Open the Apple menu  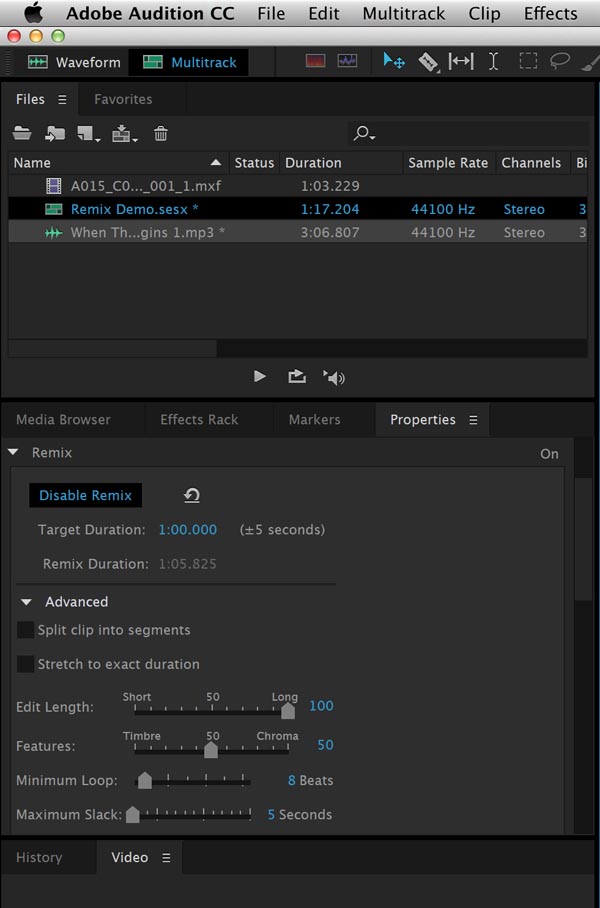[x=34, y=12]
